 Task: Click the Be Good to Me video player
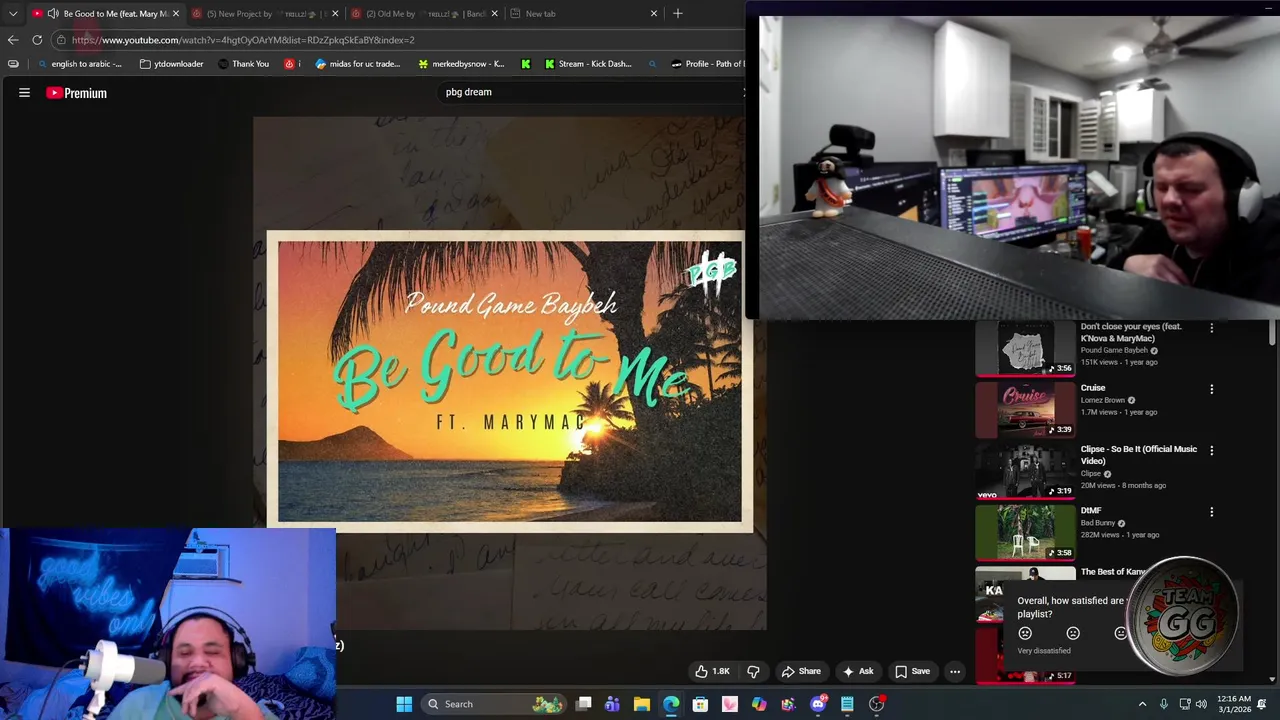coord(510,373)
